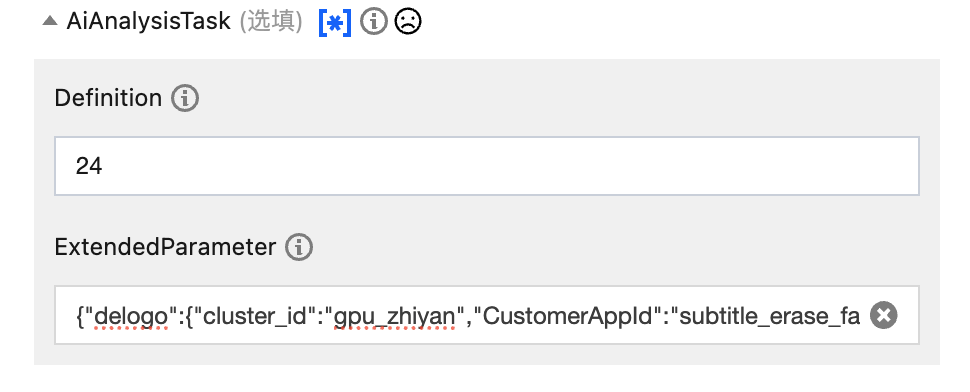Click the empty right end of the Definition box
The width and height of the screenshot is (970, 392).
[804, 166]
